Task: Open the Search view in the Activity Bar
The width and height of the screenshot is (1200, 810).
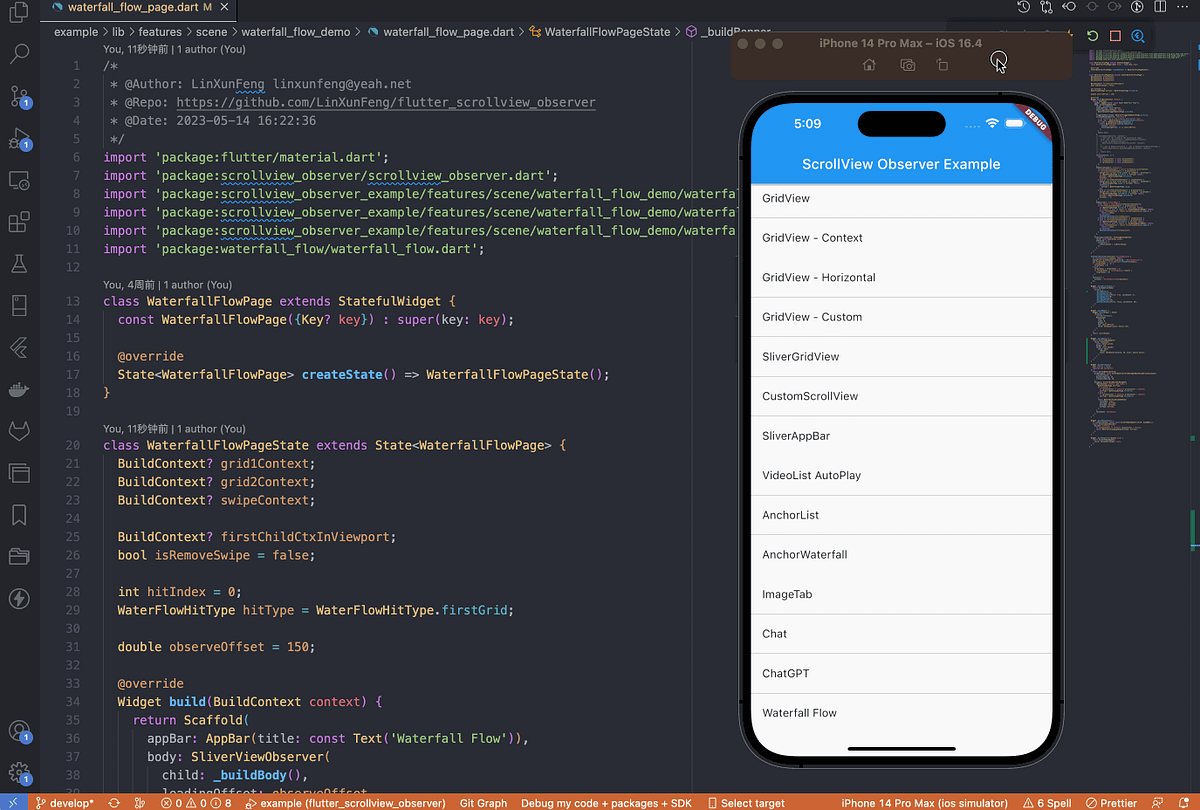Action: coord(20,55)
